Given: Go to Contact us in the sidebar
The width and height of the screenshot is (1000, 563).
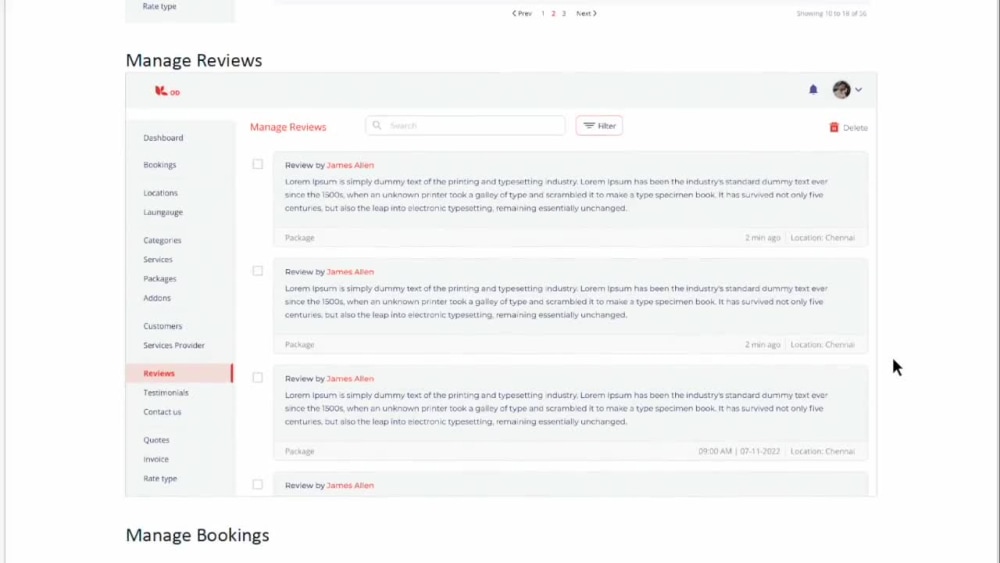Looking at the screenshot, I should tap(162, 412).
